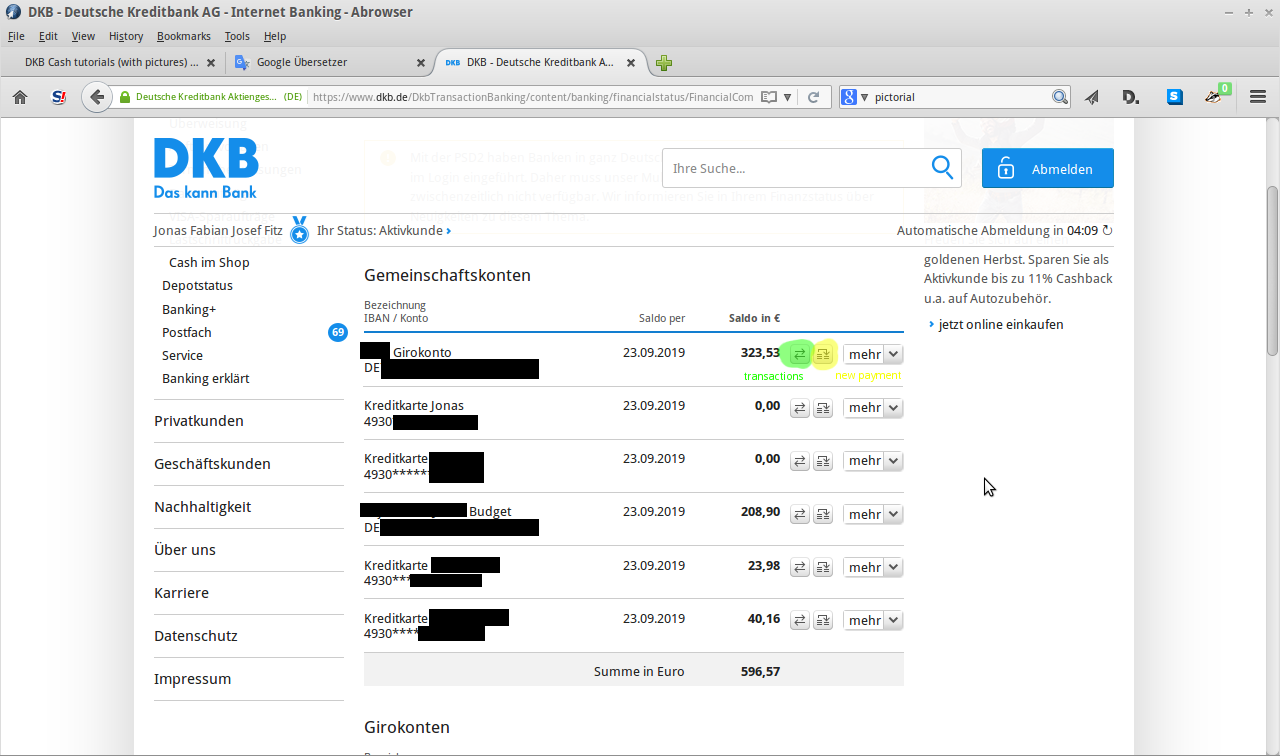Image resolution: width=1280 pixels, height=756 pixels.
Task: Click the green new tab plus icon
Action: pos(664,63)
